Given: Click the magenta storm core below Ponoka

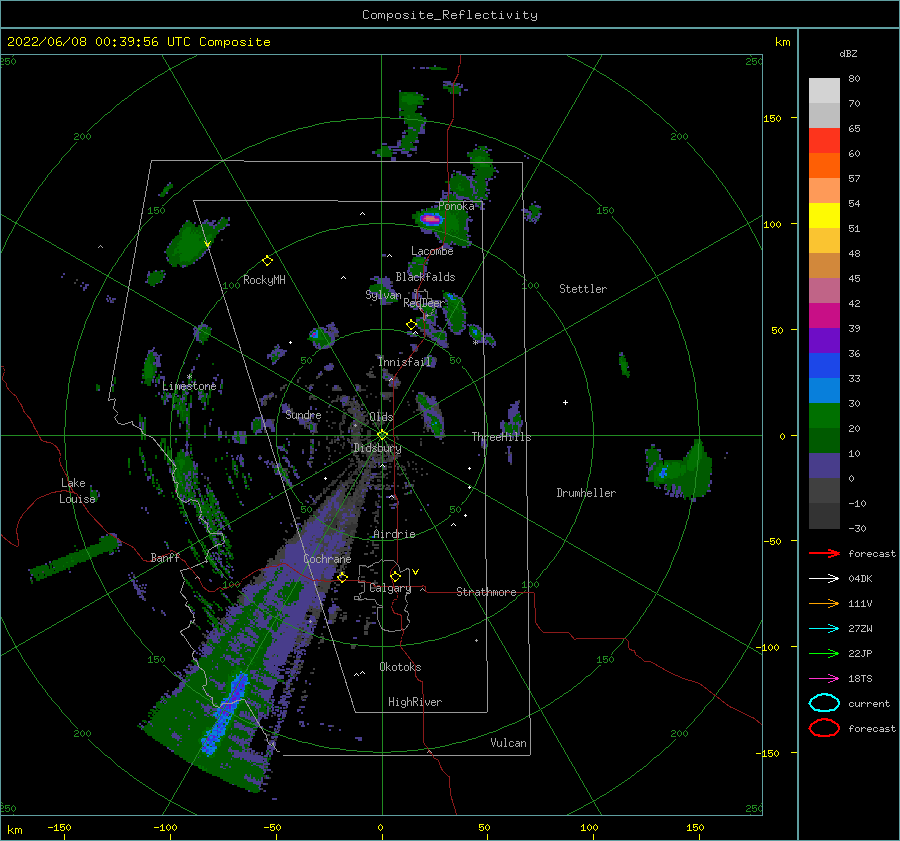Looking at the screenshot, I should (x=430, y=219).
